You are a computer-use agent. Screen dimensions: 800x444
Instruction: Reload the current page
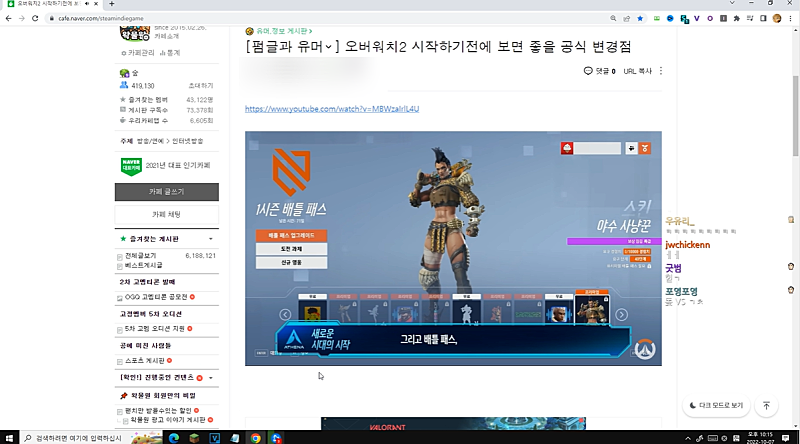pos(35,18)
